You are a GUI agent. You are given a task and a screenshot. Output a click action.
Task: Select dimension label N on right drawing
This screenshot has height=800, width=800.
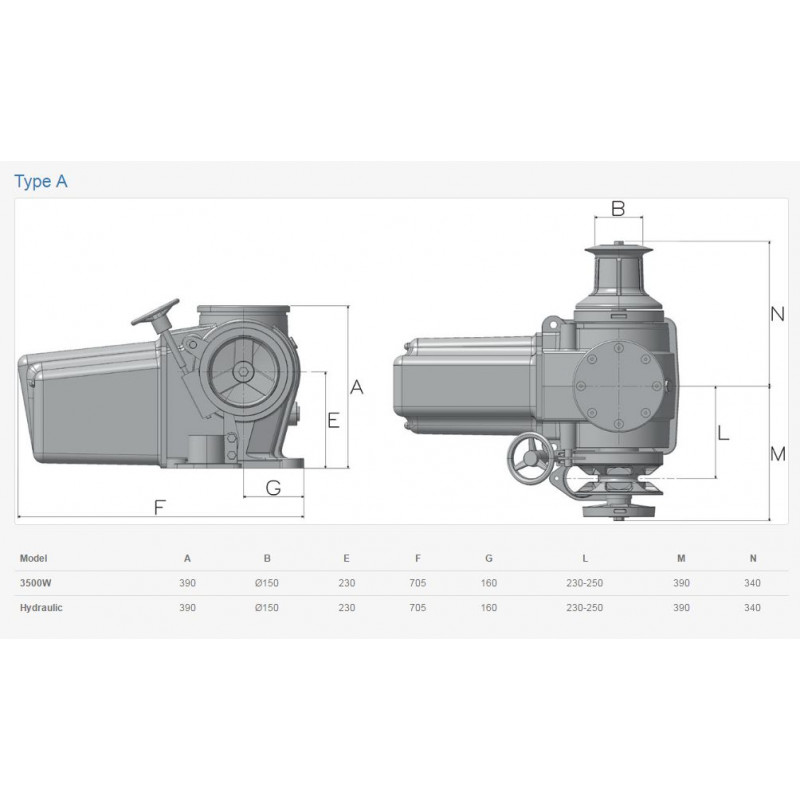tap(777, 313)
